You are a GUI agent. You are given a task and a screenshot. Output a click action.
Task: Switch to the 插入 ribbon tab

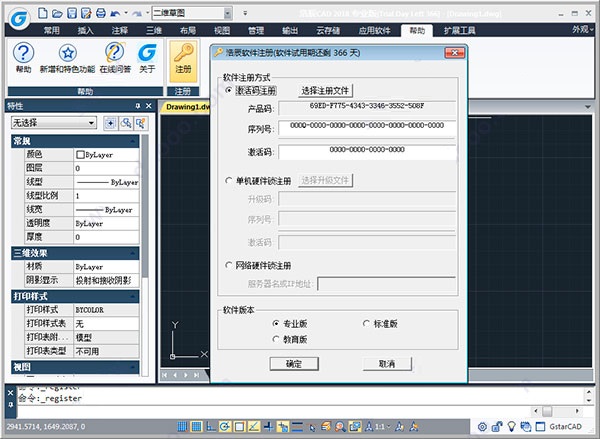pos(84,31)
